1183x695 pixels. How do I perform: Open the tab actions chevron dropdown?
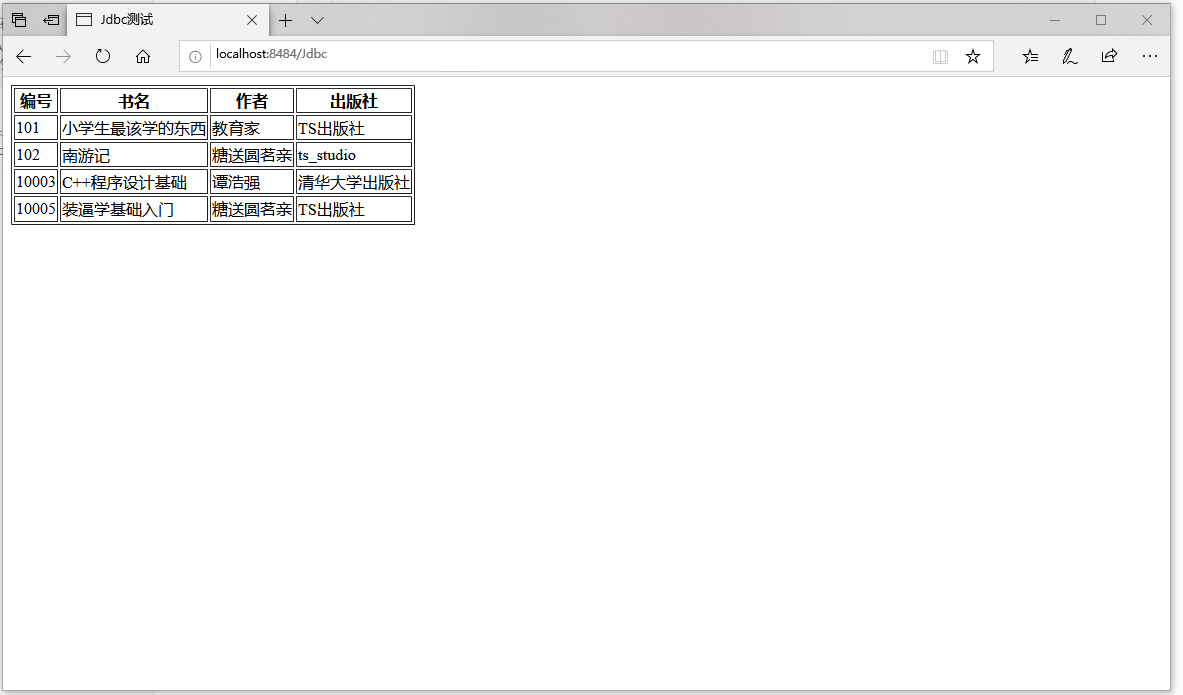317,19
